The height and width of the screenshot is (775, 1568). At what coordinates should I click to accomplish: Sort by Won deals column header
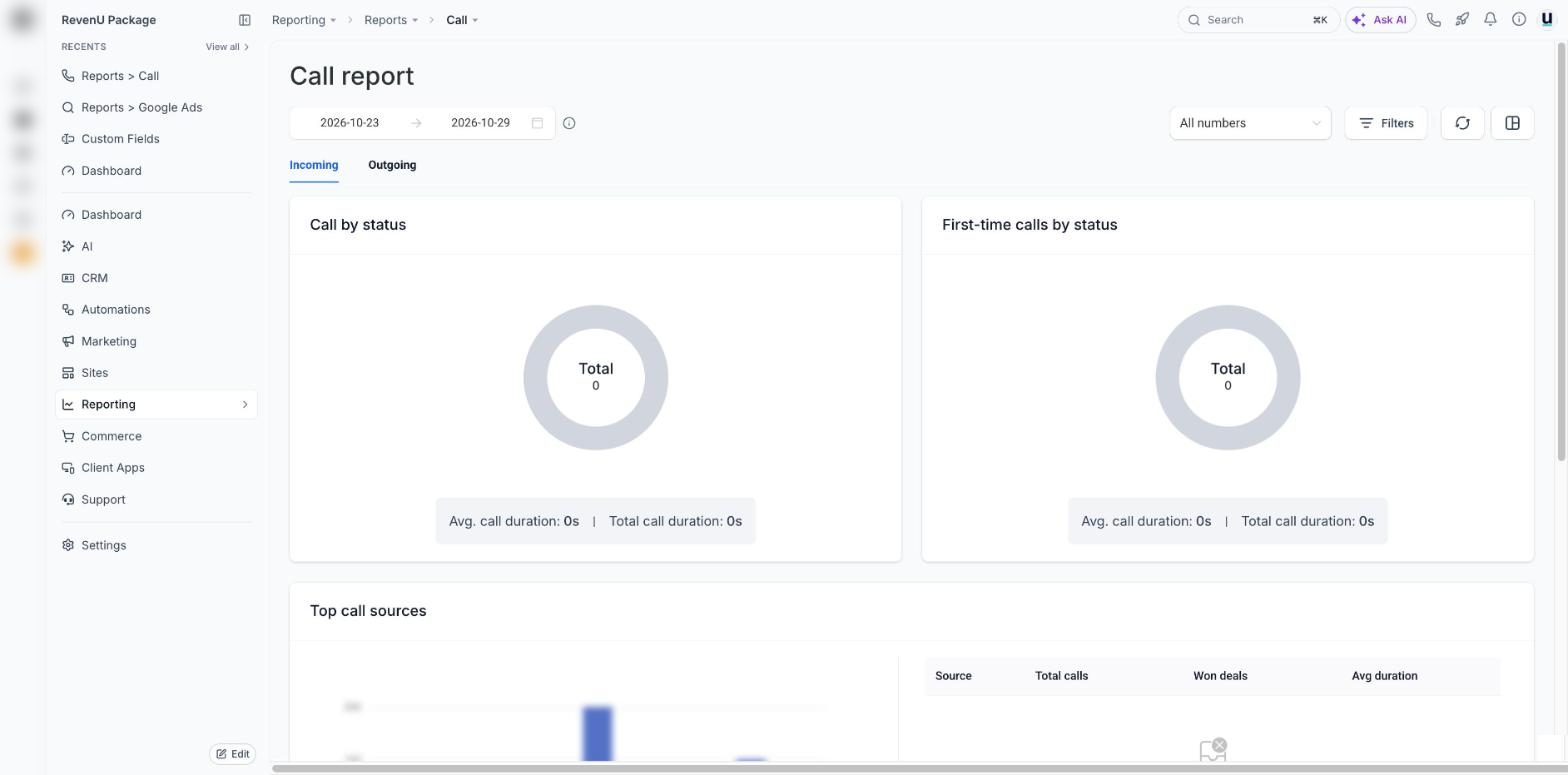(x=1220, y=676)
